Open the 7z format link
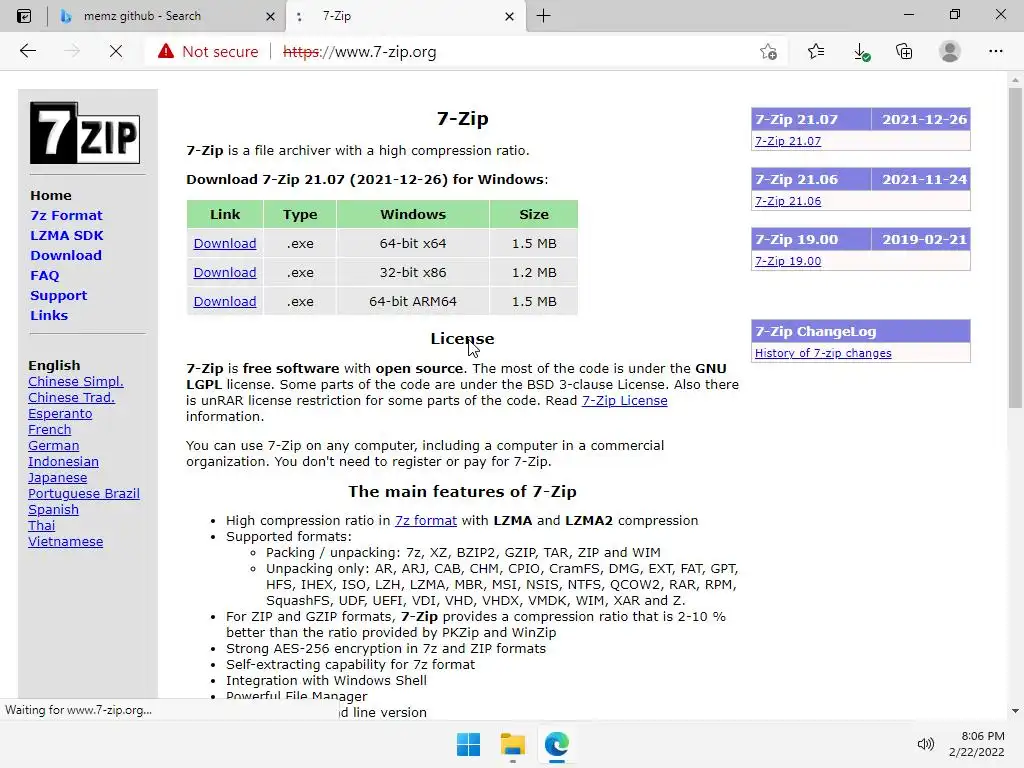 click(x=426, y=520)
